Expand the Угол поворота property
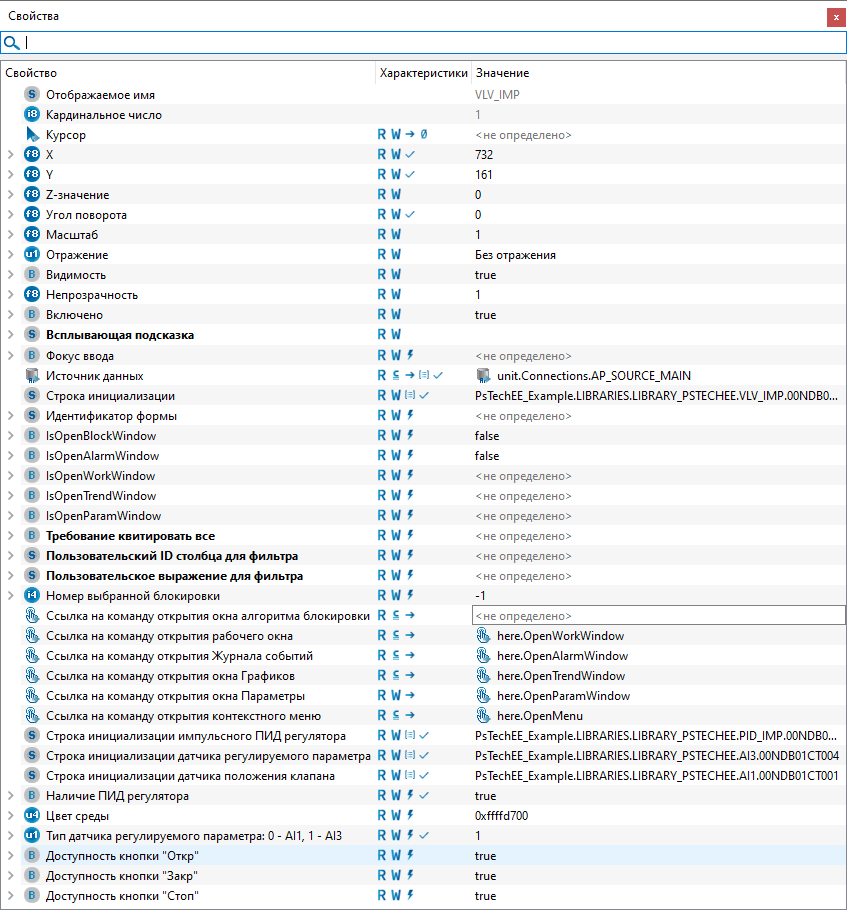The width and height of the screenshot is (847, 910). pos(10,215)
